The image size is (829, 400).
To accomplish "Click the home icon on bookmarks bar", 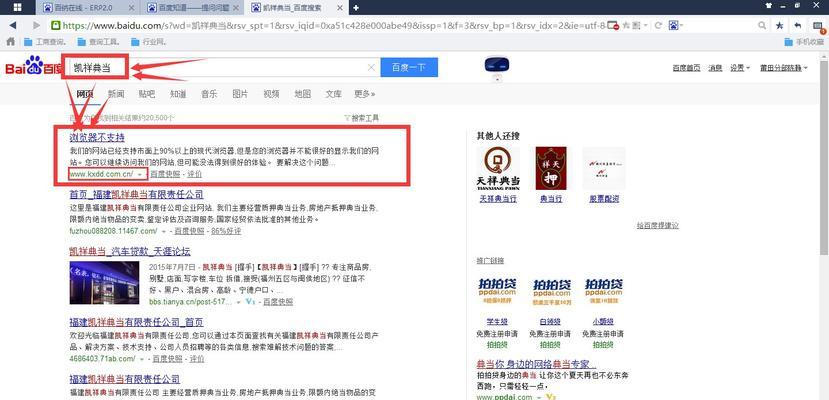I will pyautogui.click(x=10, y=41).
